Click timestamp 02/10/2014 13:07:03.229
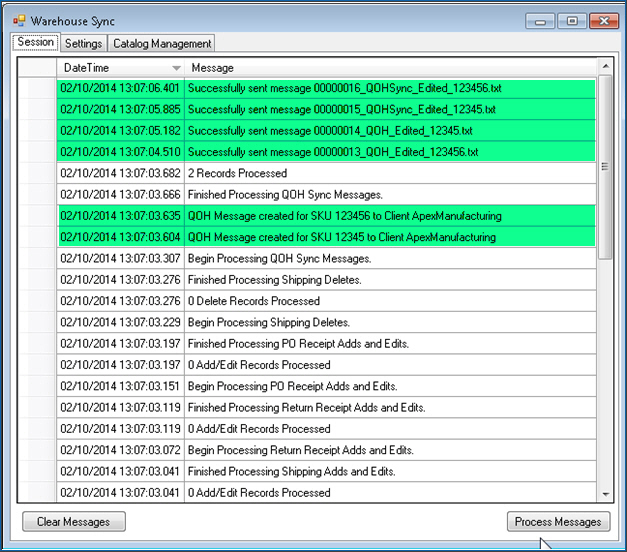This screenshot has width=627, height=552. (x=120, y=322)
